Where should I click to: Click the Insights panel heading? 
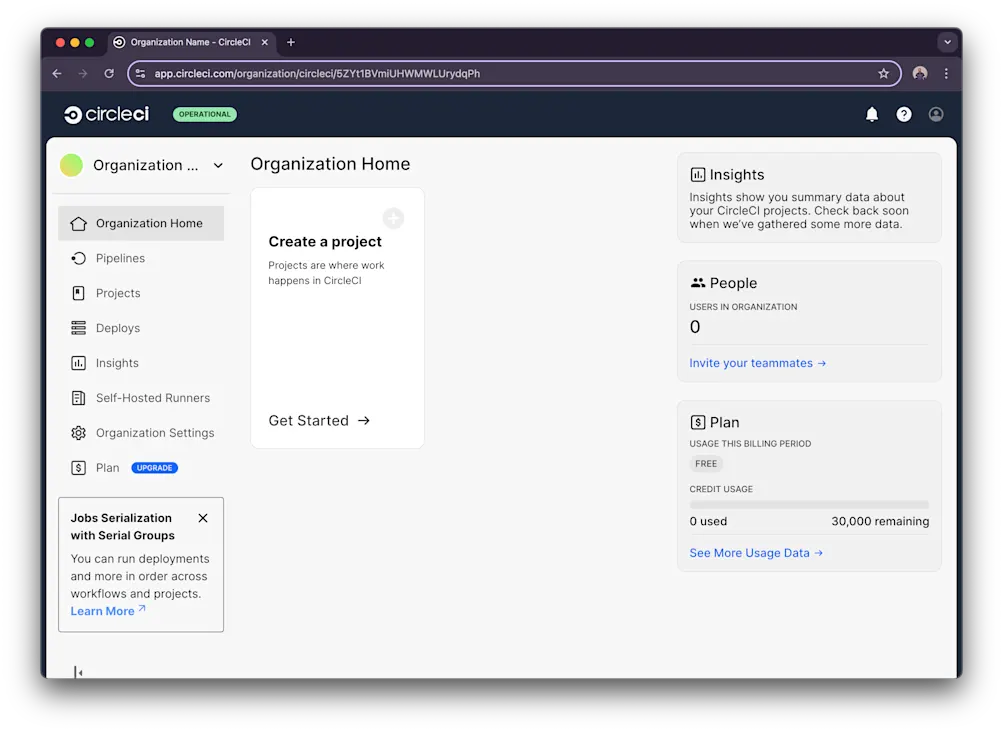pyautogui.click(x=737, y=175)
